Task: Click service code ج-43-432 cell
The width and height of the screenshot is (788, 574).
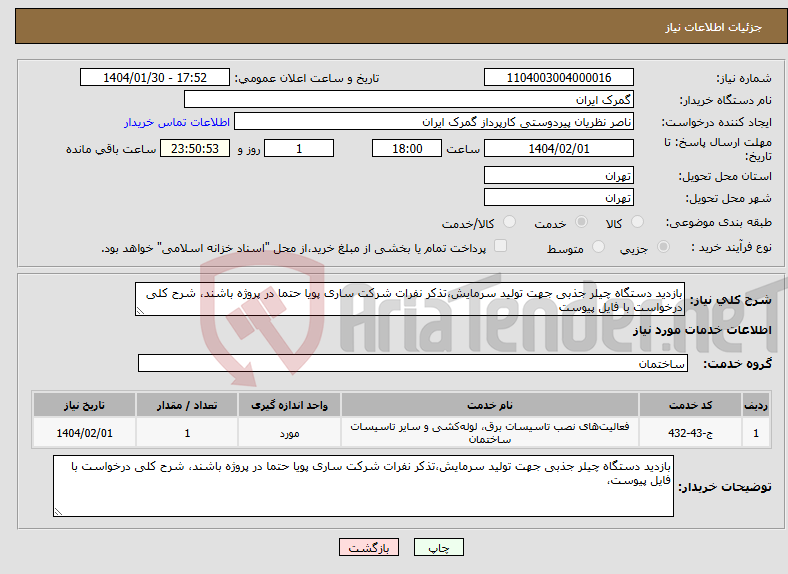Action: (691, 432)
